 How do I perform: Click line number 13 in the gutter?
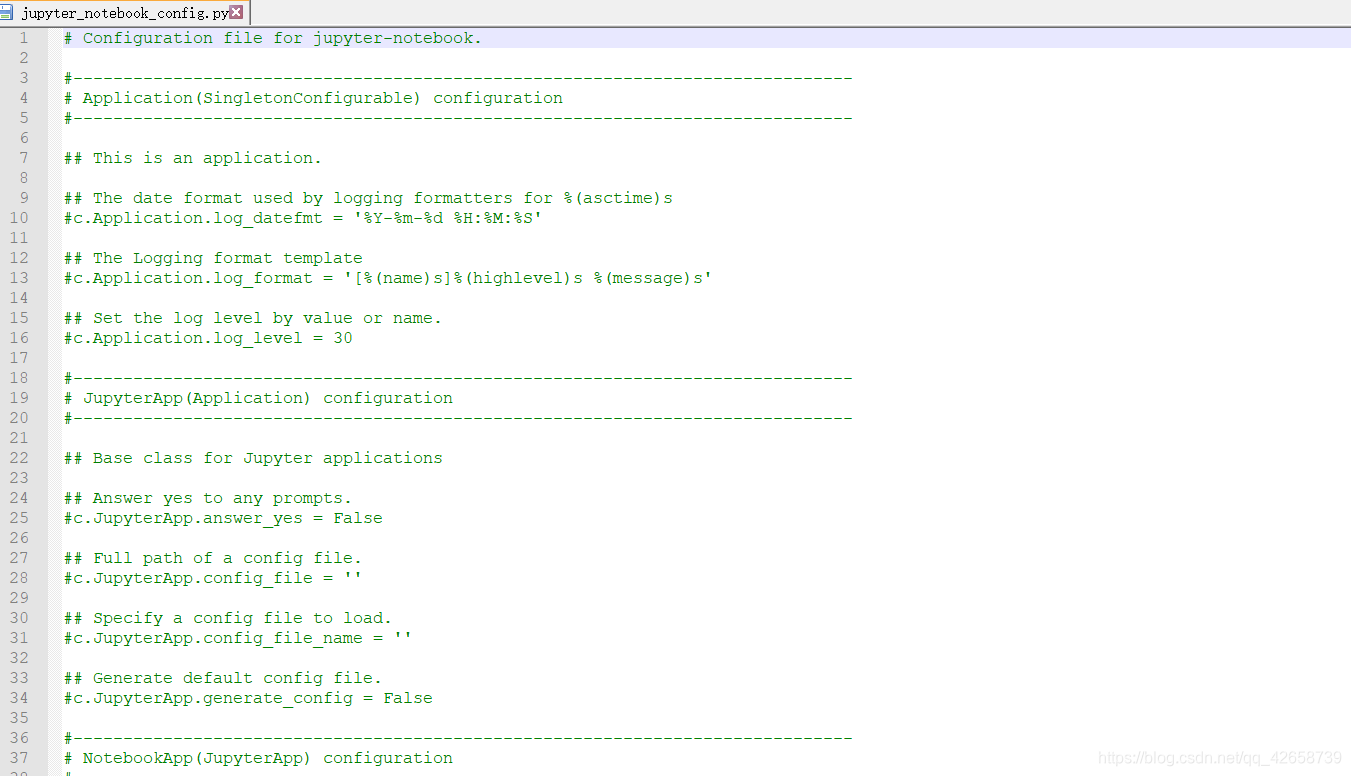pos(19,278)
